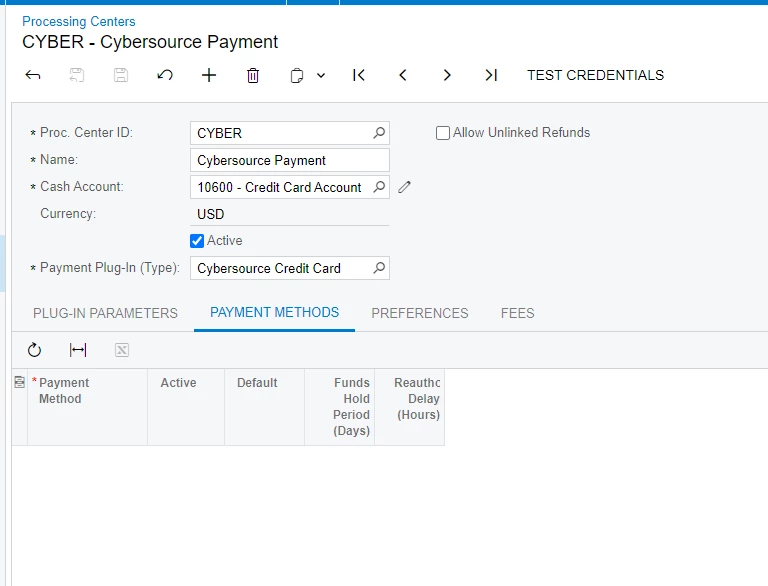The width and height of the screenshot is (768, 586).
Task: Click the Payment Method column header
Action: pos(87,407)
